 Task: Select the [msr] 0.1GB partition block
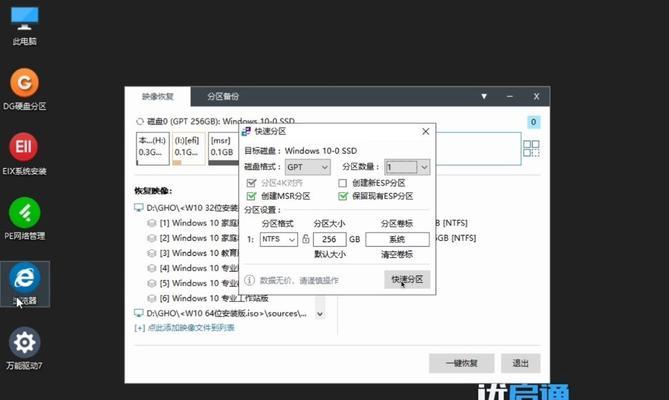[x=224, y=148]
